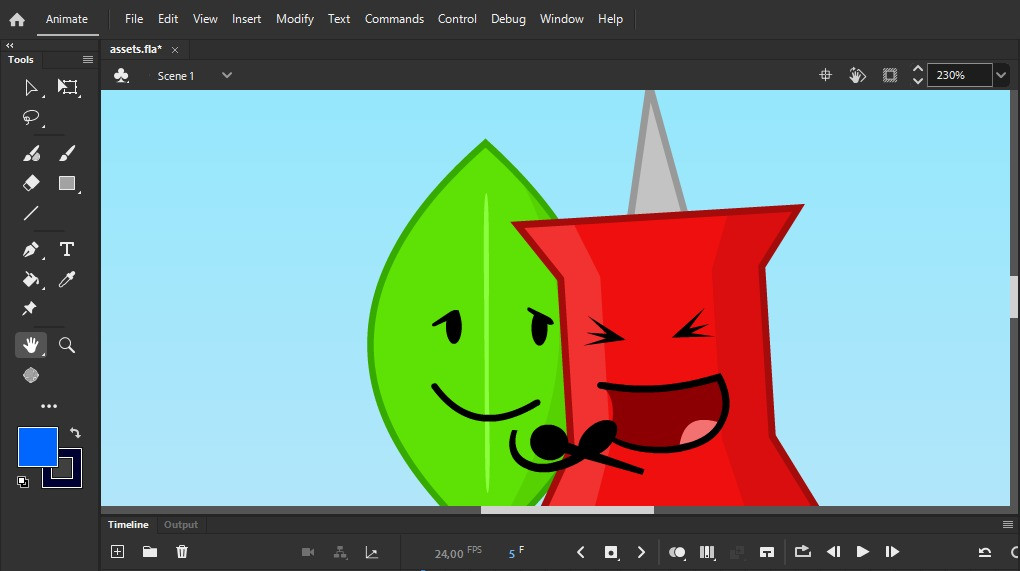
Task: Click the Home icon
Action: pyautogui.click(x=17, y=20)
